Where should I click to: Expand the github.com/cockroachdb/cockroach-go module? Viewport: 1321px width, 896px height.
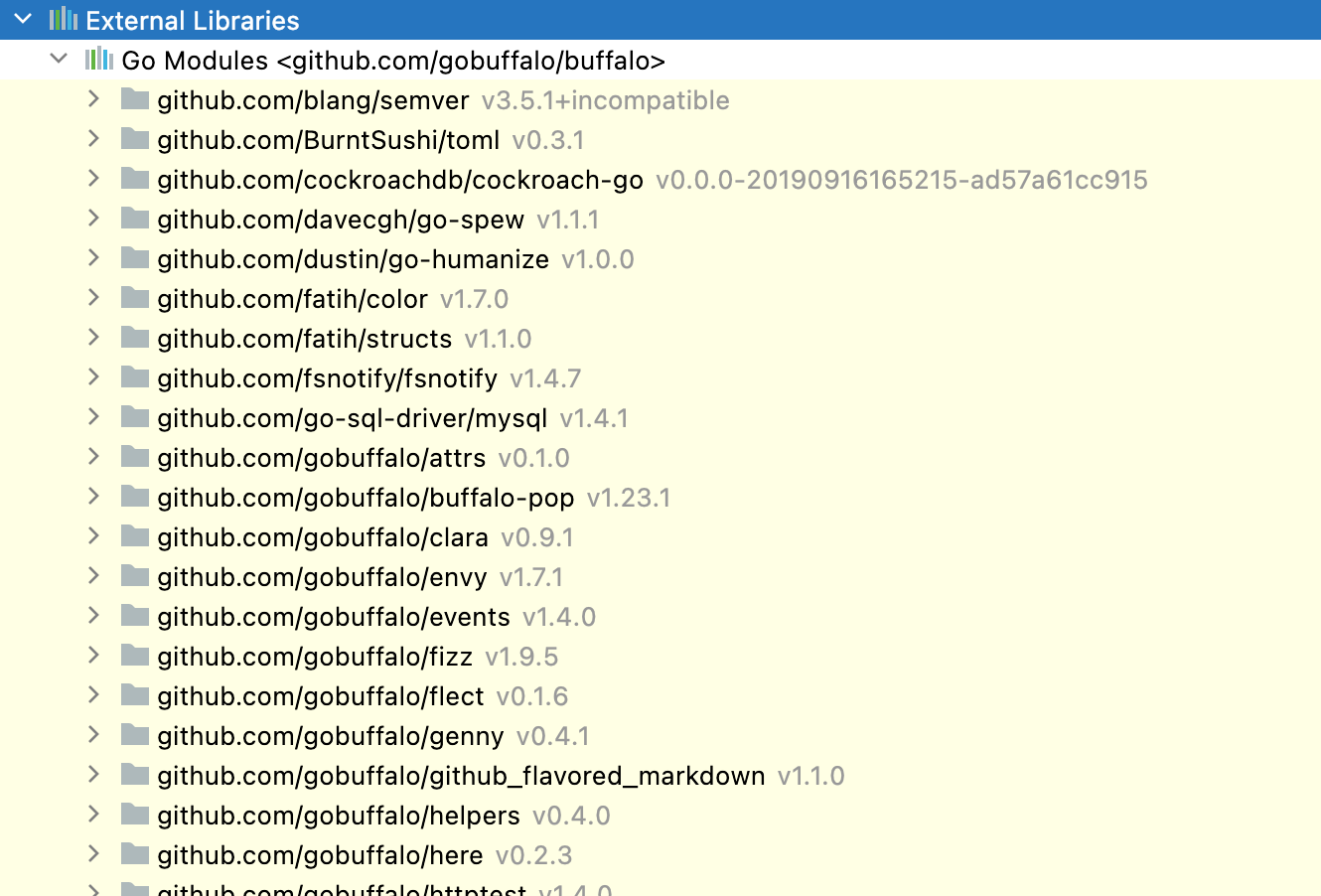click(x=93, y=179)
